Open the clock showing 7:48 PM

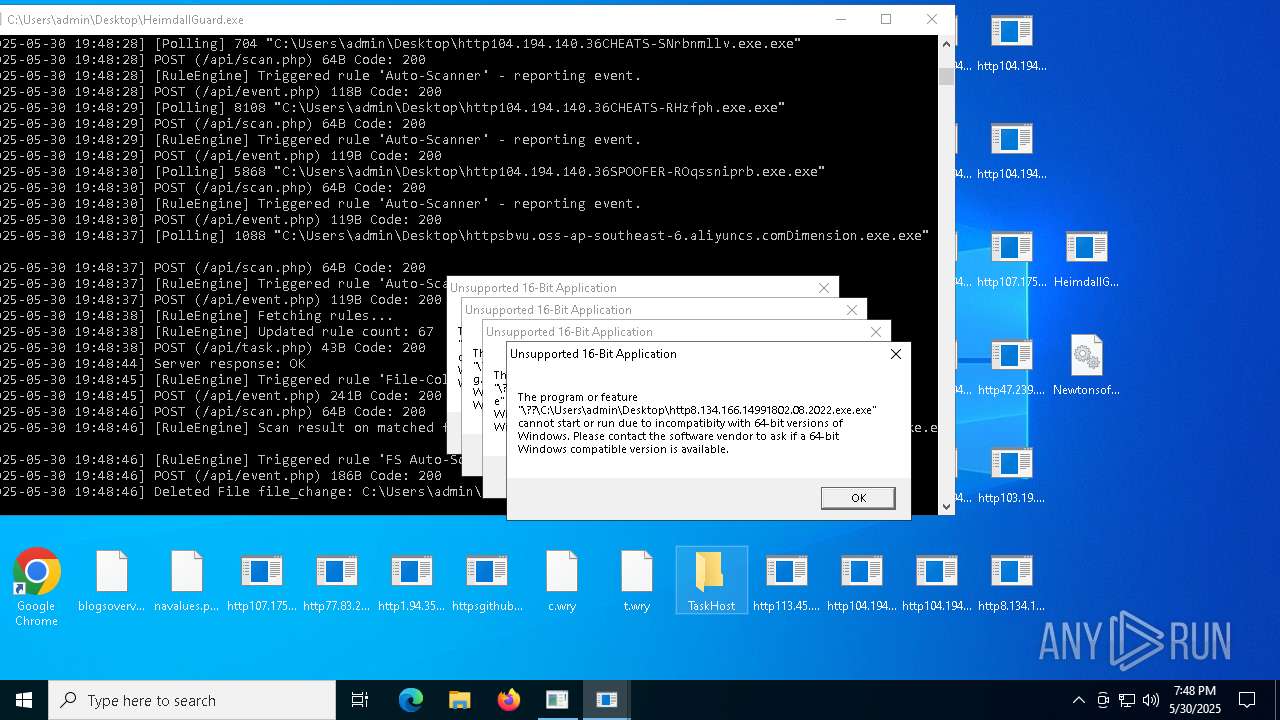pos(1195,700)
